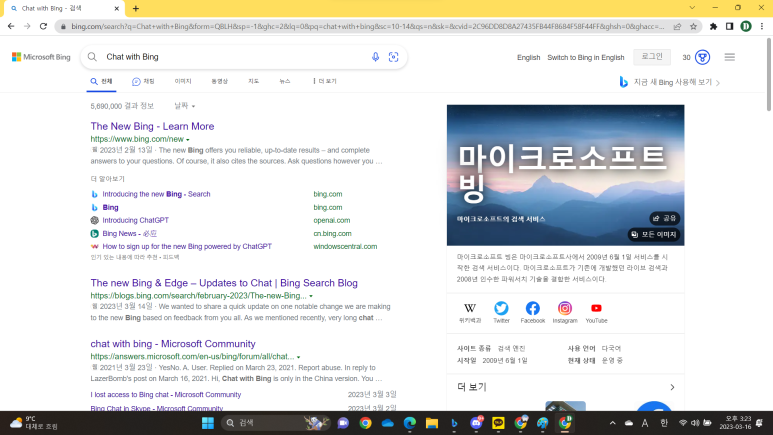This screenshot has height=435, width=773.
Task: Open chat with bing Microsoft Community result
Action: pos(173,344)
